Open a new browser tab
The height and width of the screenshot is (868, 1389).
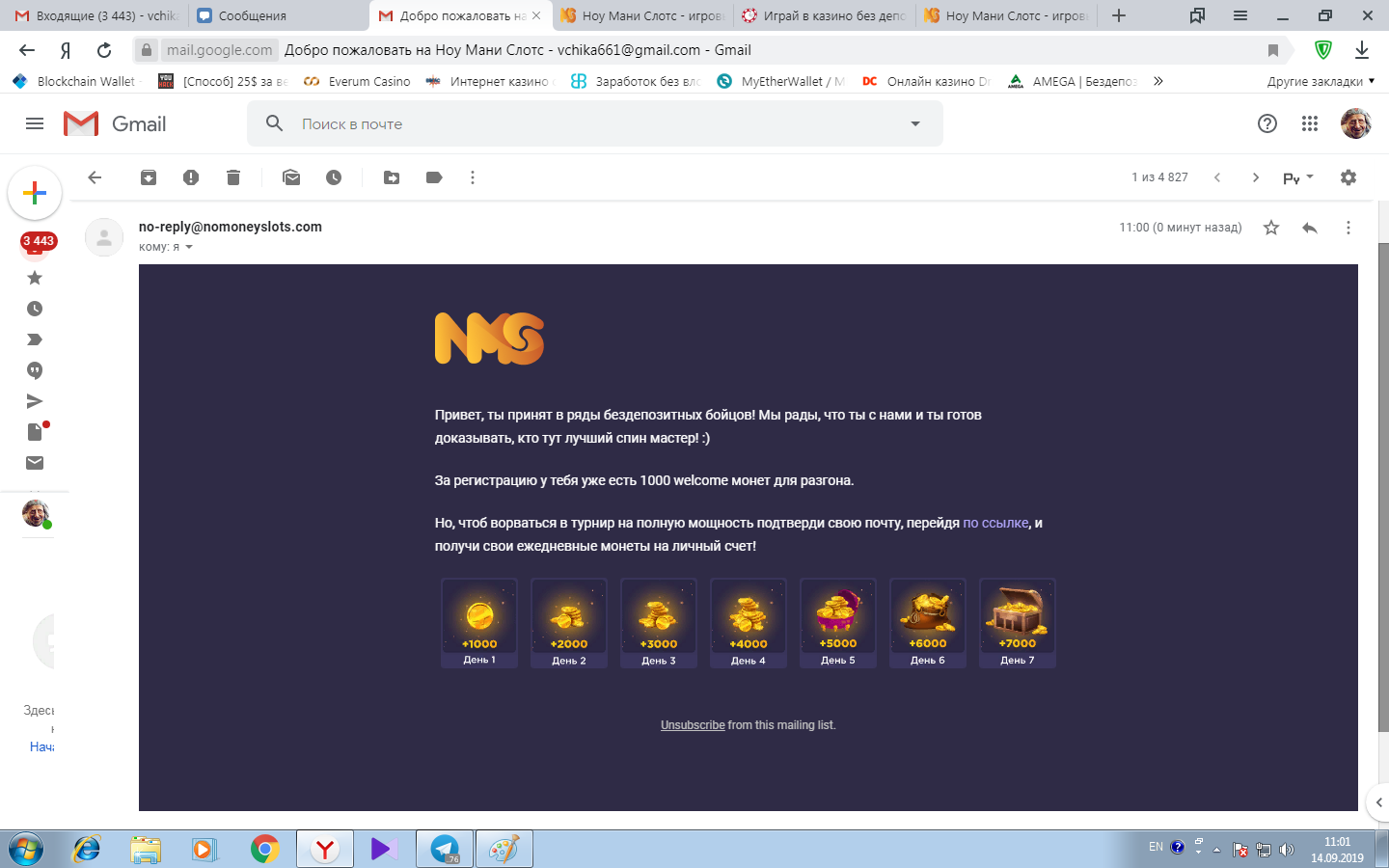(1119, 15)
